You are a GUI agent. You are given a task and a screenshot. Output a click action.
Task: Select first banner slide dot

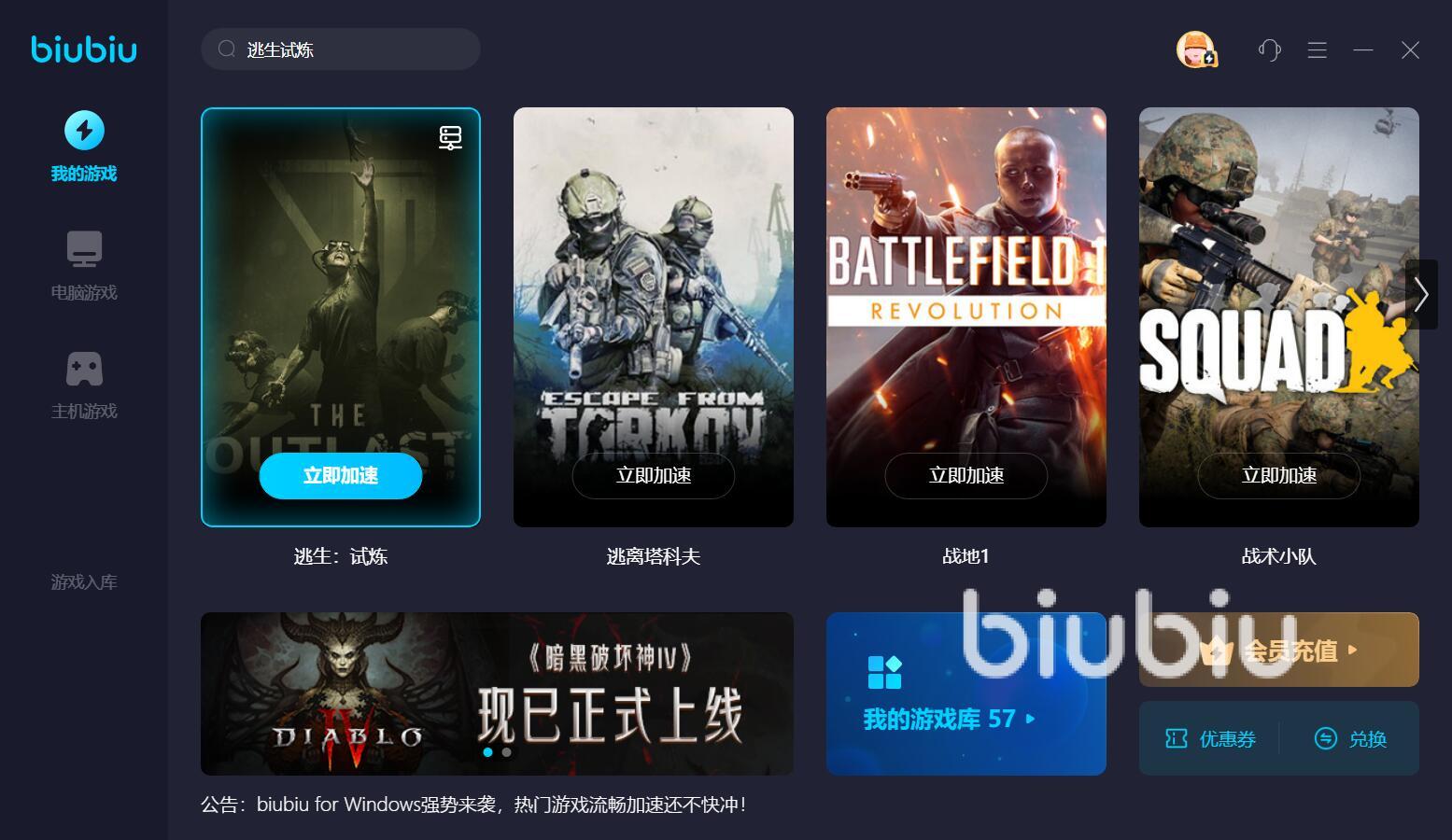pos(487,751)
